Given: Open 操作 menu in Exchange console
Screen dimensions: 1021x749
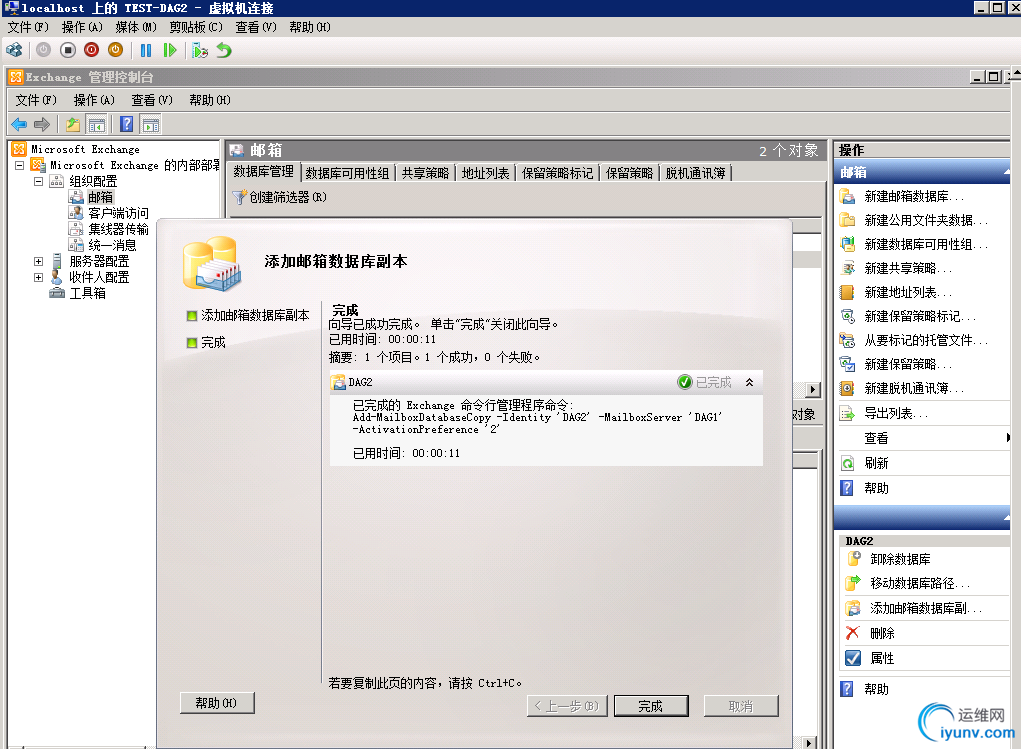Looking at the screenshot, I should [x=94, y=100].
